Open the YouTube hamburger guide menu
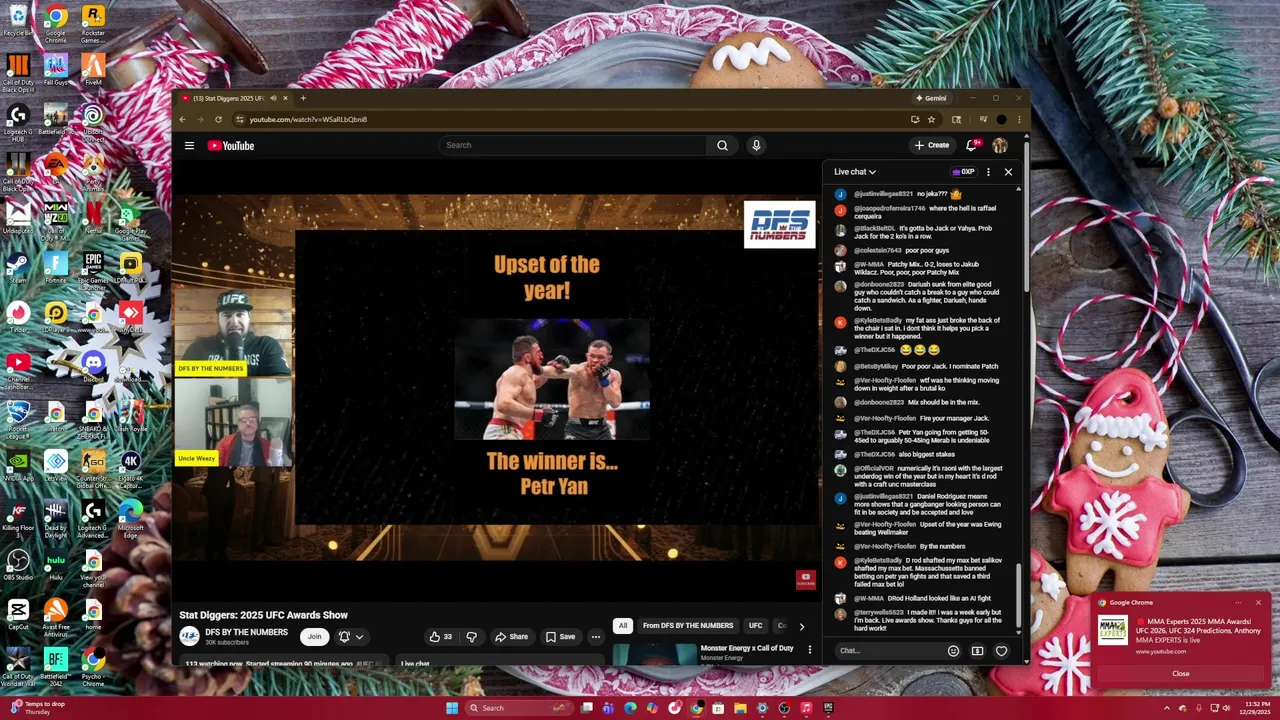Screen dimensions: 1280x720 tap(189, 146)
